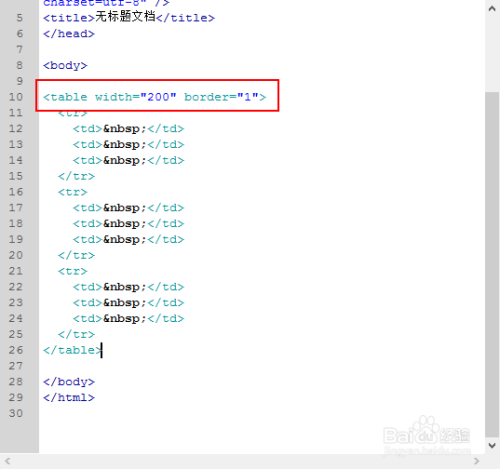
Task: Click line number 9 in the gutter
Action: 19,81
